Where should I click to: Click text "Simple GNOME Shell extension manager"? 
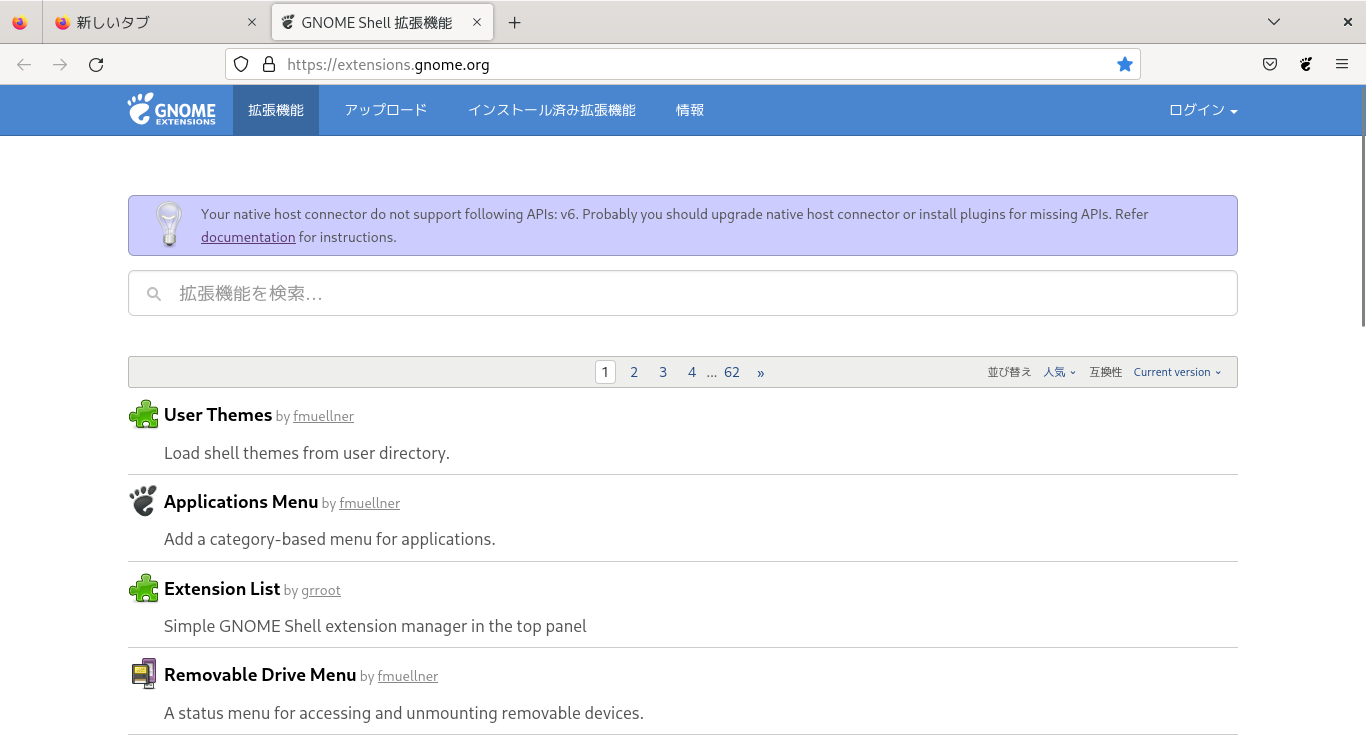click(x=308, y=626)
